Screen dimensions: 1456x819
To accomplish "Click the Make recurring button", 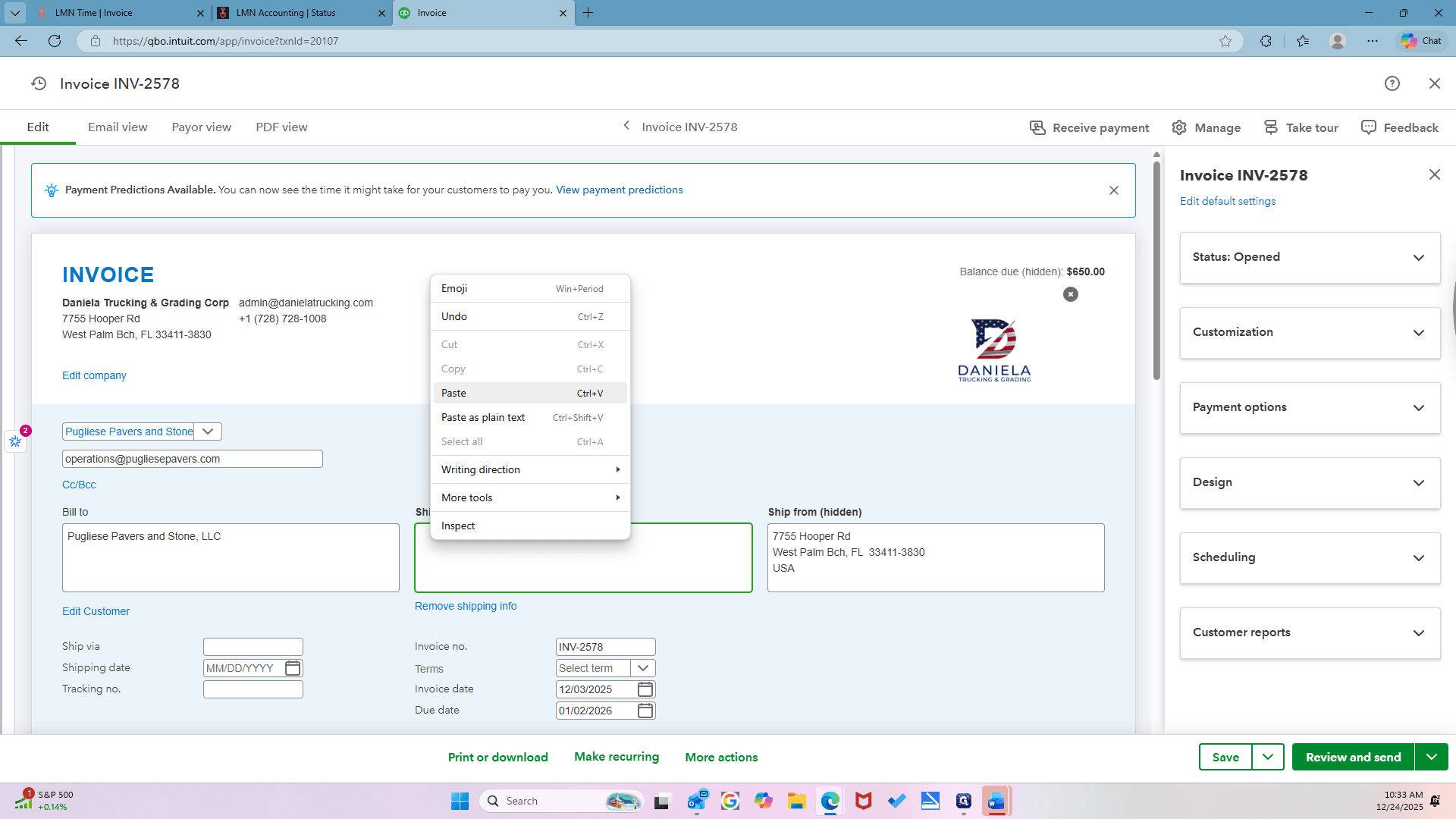I will coord(617,757).
